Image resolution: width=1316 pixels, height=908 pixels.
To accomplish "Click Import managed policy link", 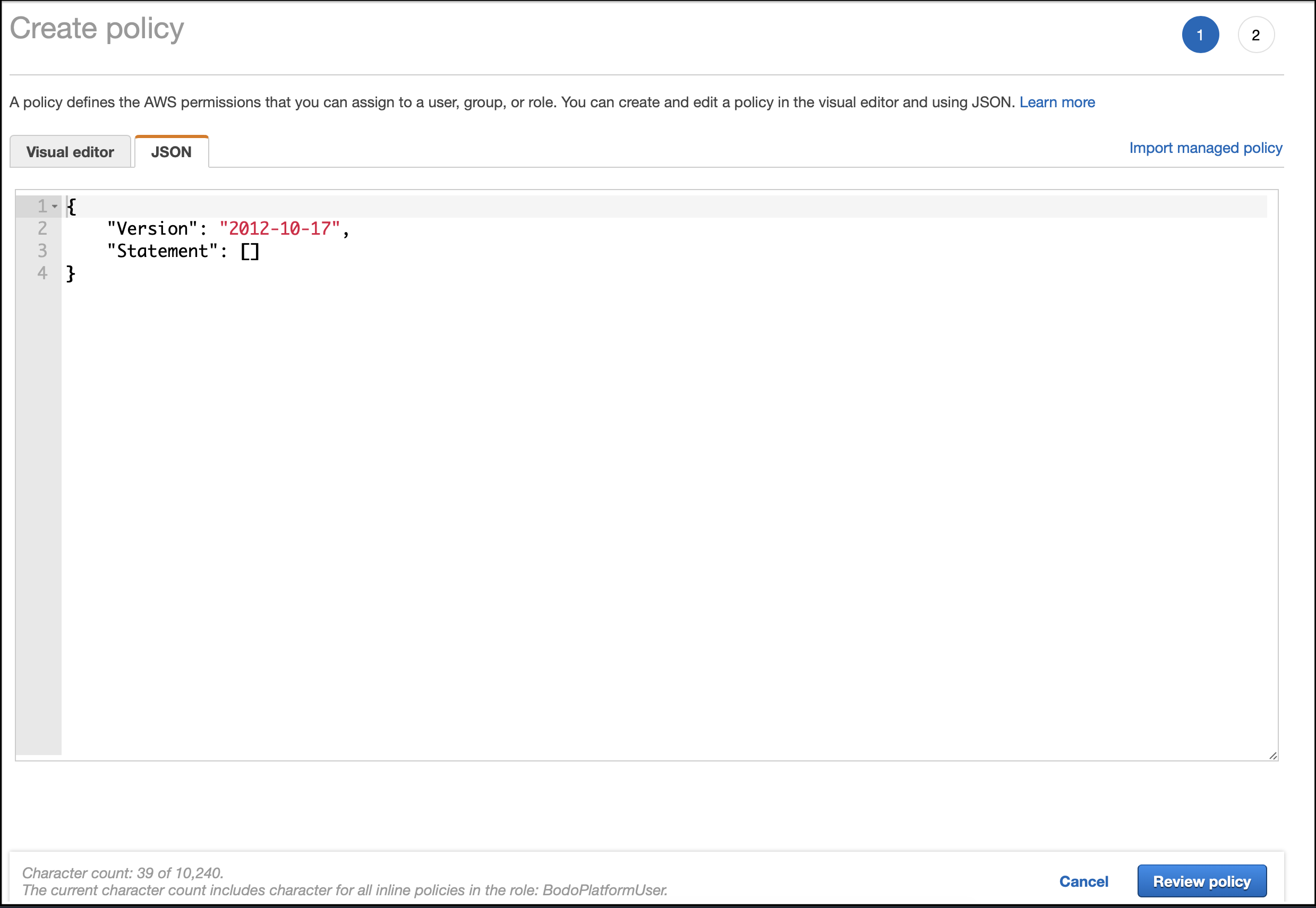I will coord(1205,148).
